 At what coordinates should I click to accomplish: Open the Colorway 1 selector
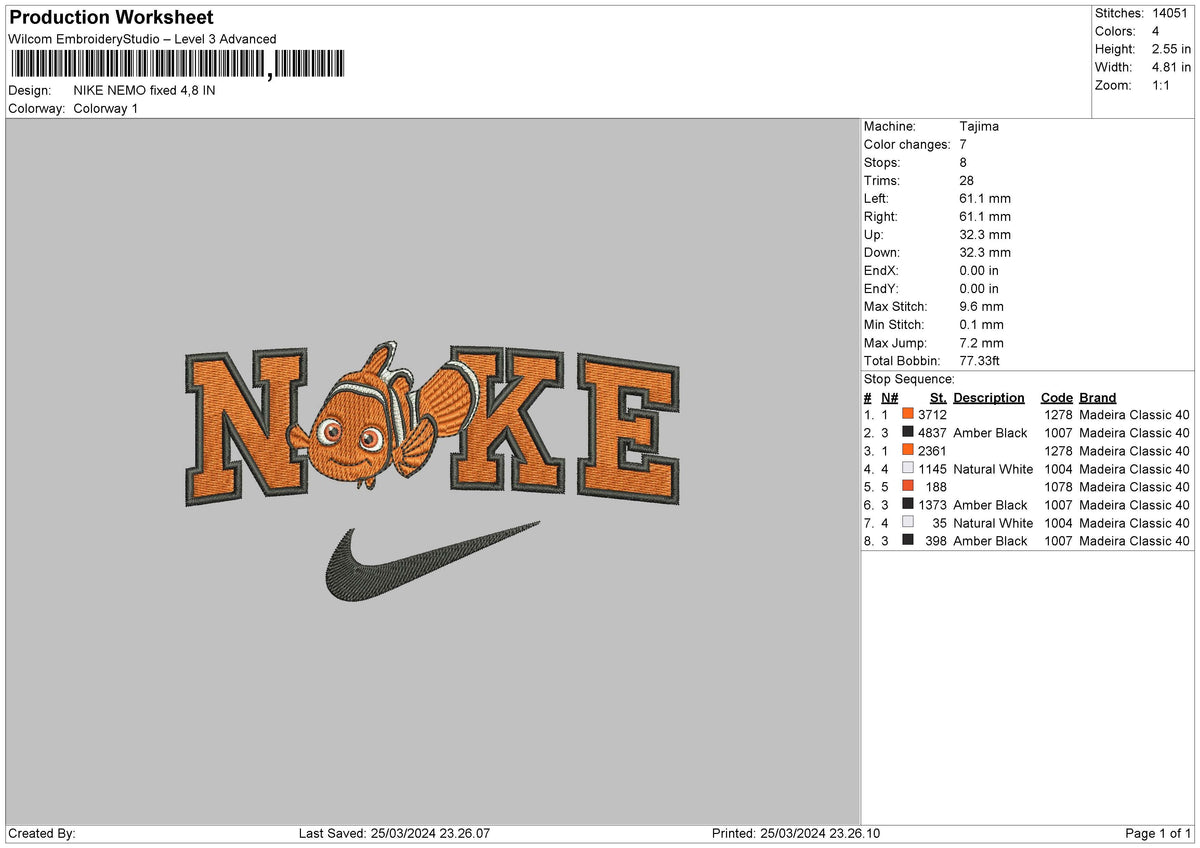[x=107, y=108]
